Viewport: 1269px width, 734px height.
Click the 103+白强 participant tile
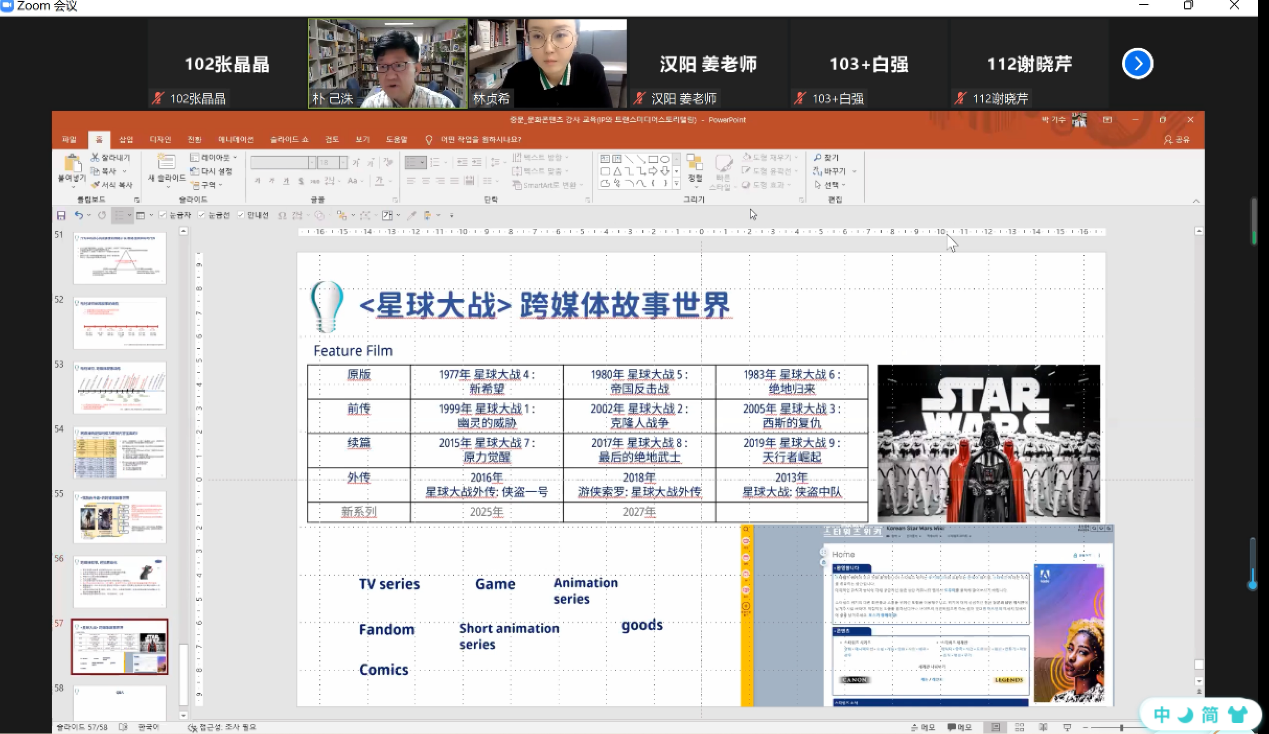(x=868, y=64)
